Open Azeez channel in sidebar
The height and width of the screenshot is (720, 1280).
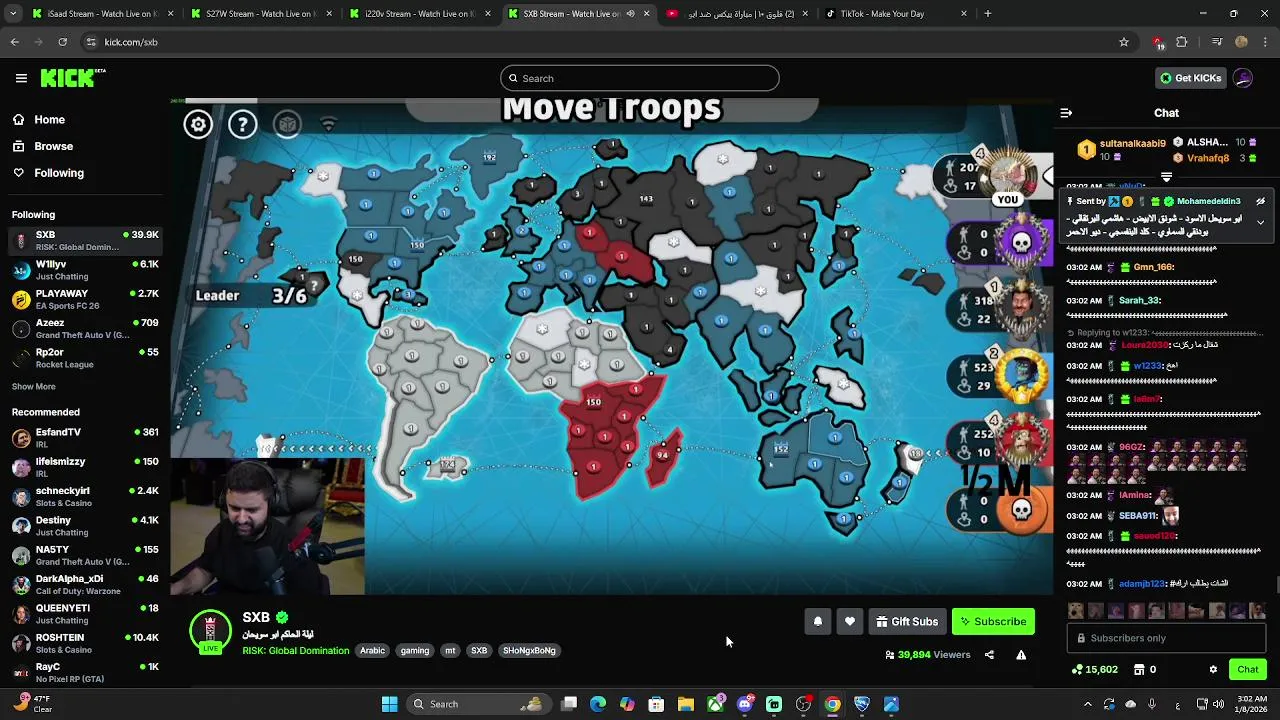pyautogui.click(x=85, y=328)
